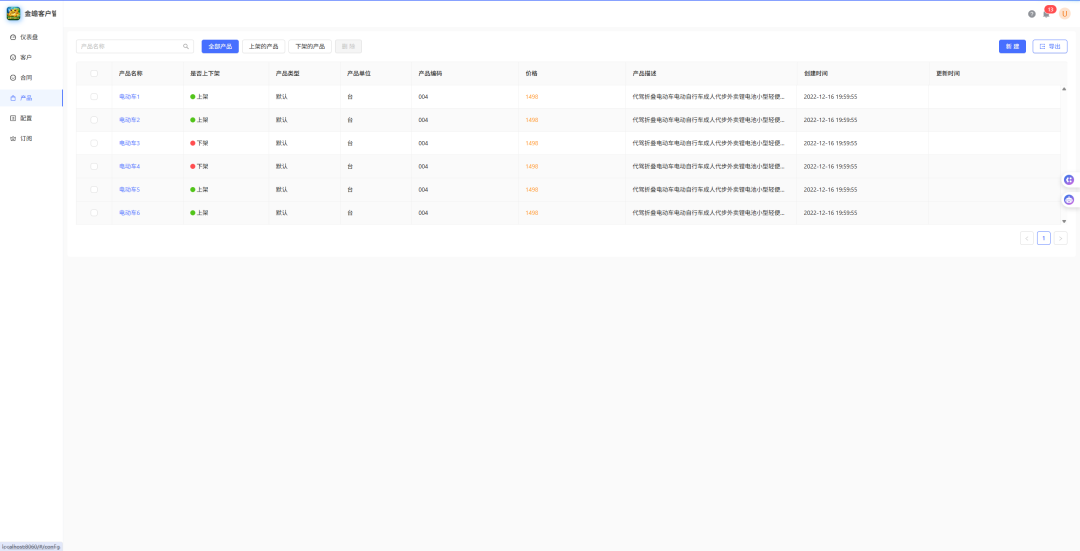Open the 订阅 subscription sidebar item
Screen dimensions: 1080x551
(x=31, y=138)
